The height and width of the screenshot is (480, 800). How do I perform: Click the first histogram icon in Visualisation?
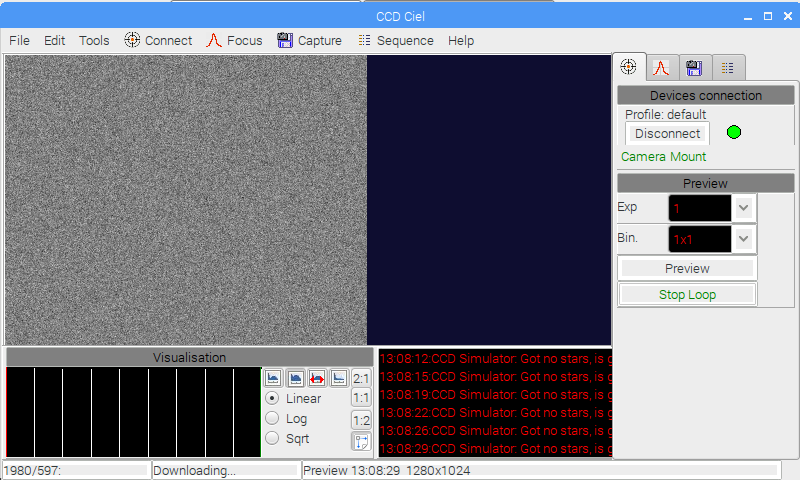[273, 378]
